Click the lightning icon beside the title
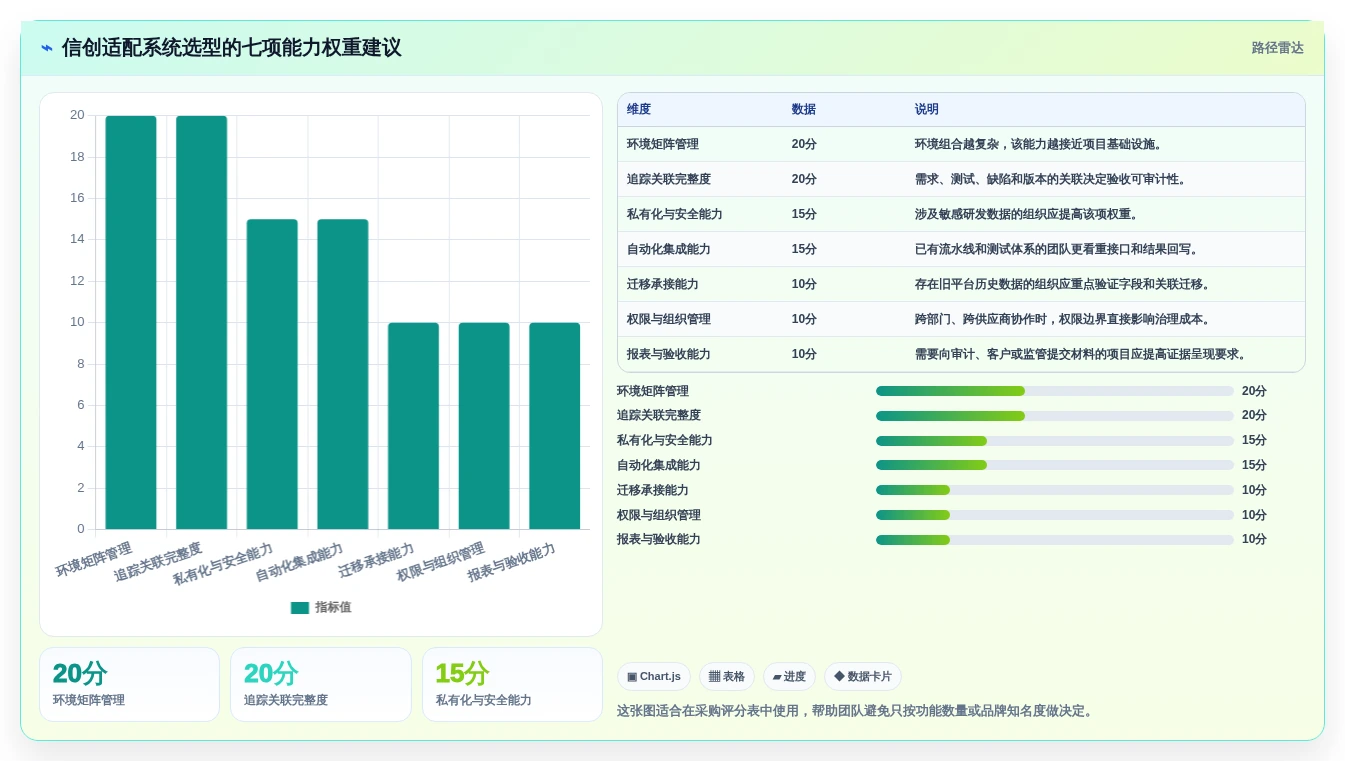This screenshot has width=1345, height=761. point(47,48)
